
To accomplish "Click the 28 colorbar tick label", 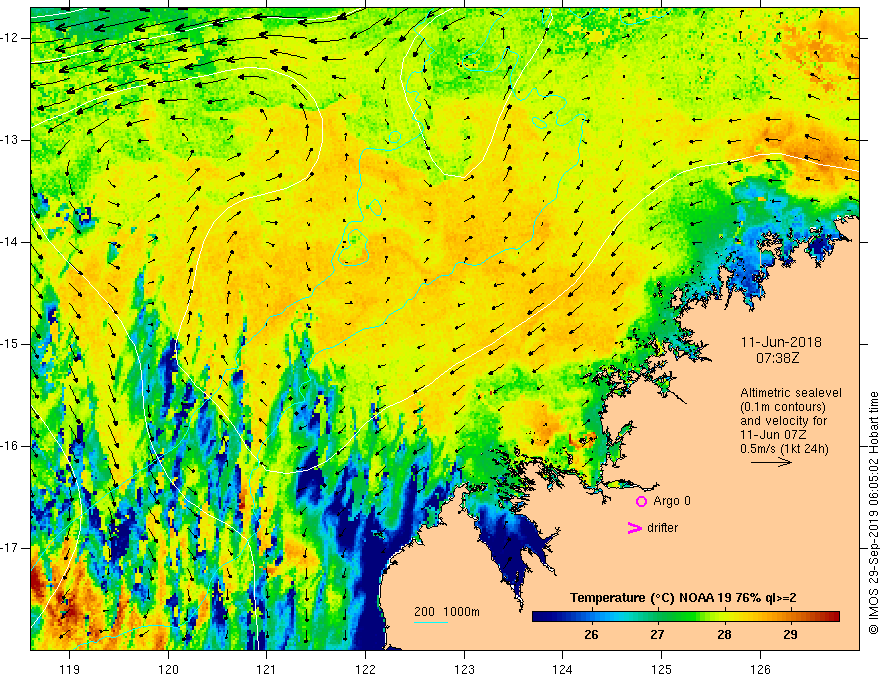I will [x=724, y=635].
